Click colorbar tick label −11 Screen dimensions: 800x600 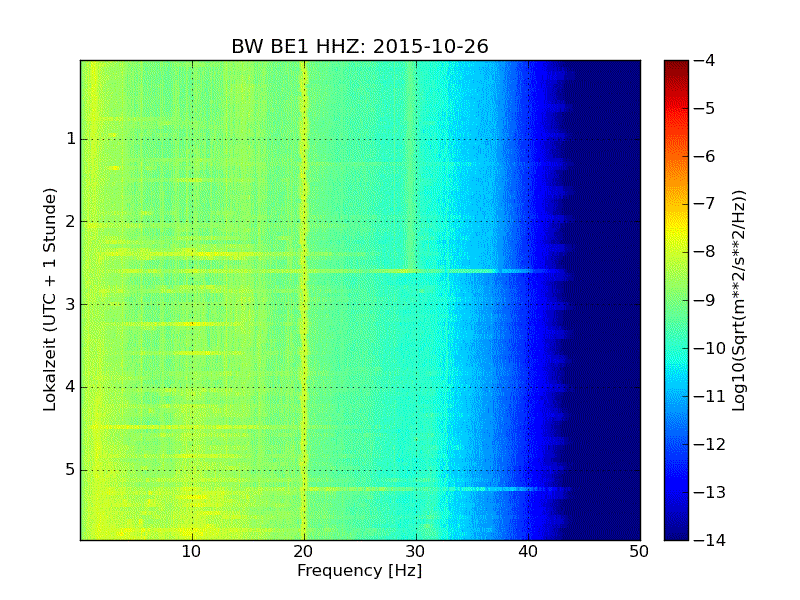pos(710,396)
